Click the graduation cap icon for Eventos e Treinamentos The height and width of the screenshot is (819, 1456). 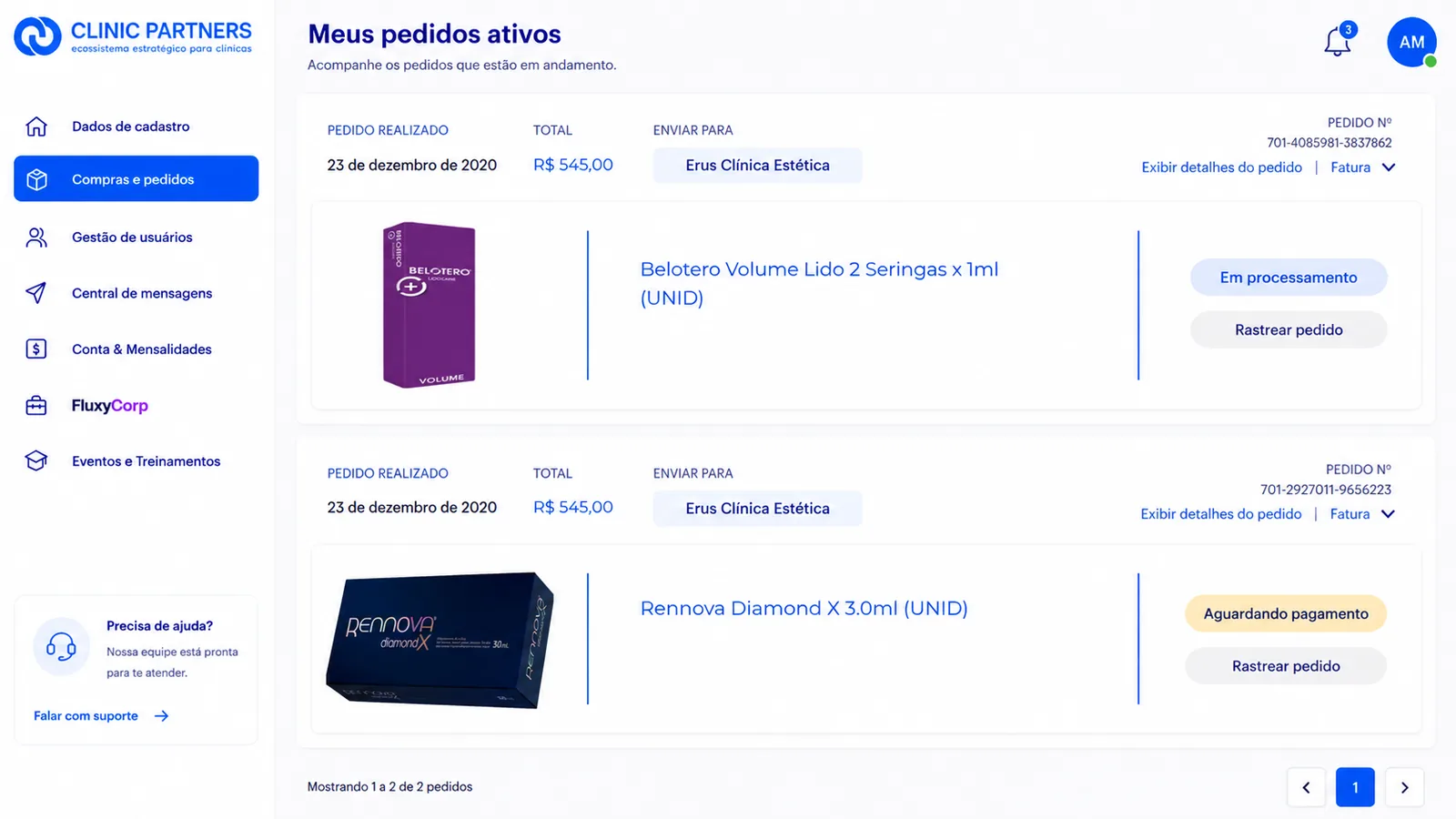(36, 460)
